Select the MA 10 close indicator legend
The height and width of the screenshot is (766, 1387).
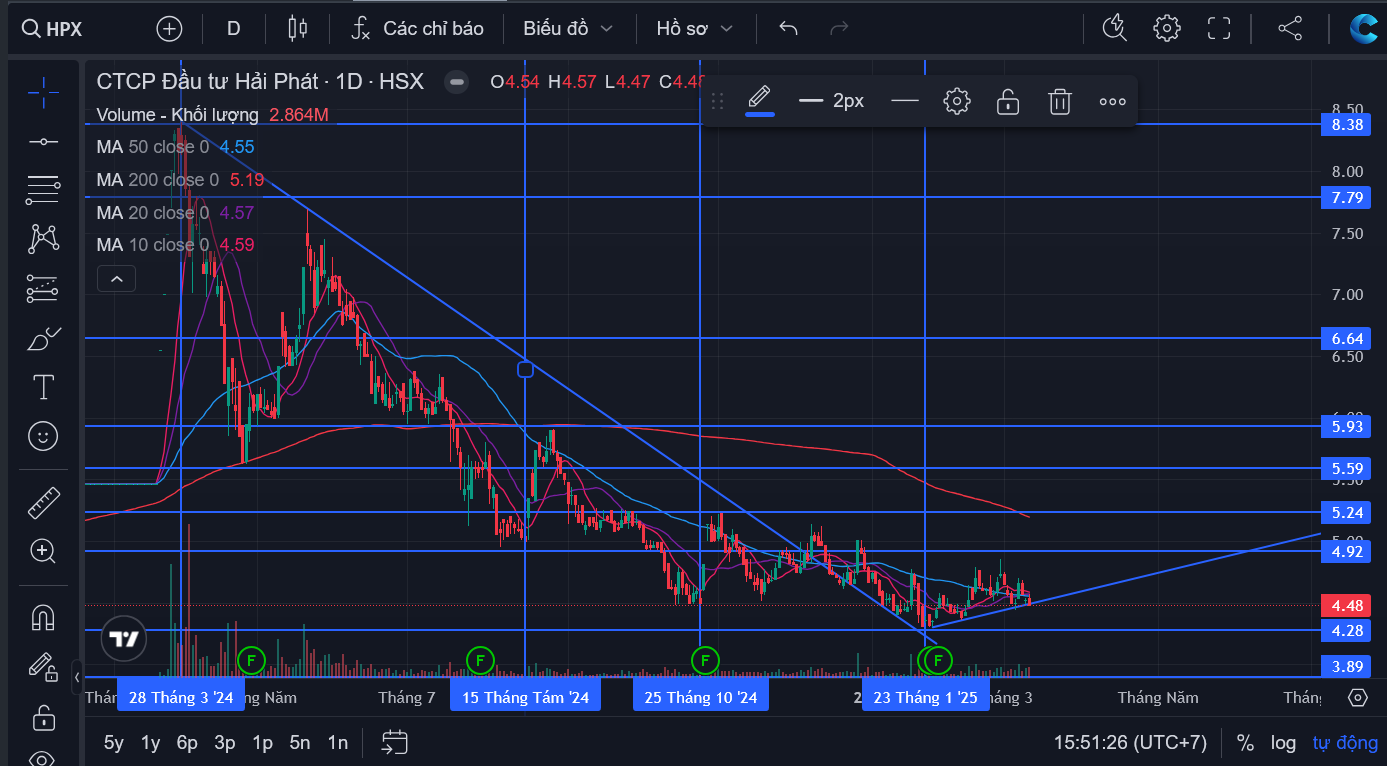click(152, 245)
